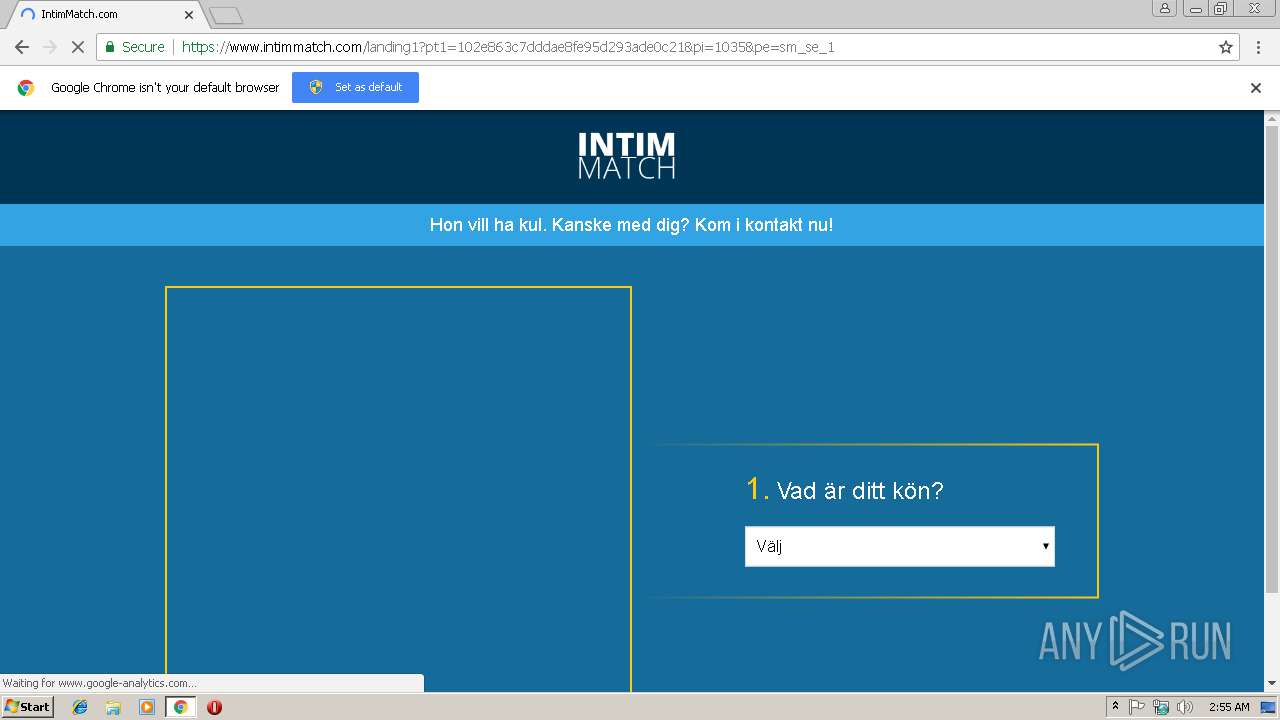Click the page scrollbar up arrow
The height and width of the screenshot is (720, 1280).
[1272, 117]
